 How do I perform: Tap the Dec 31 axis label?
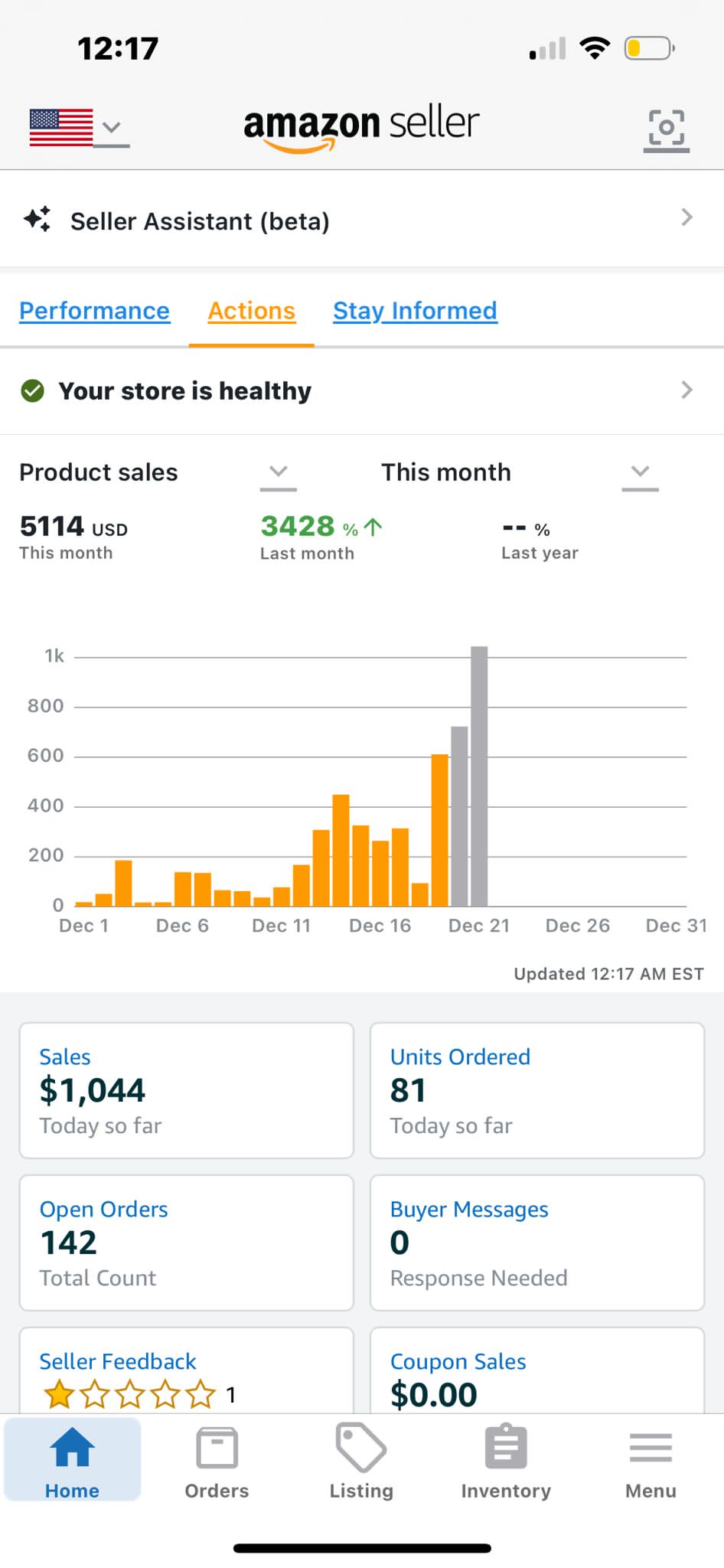[x=677, y=926]
